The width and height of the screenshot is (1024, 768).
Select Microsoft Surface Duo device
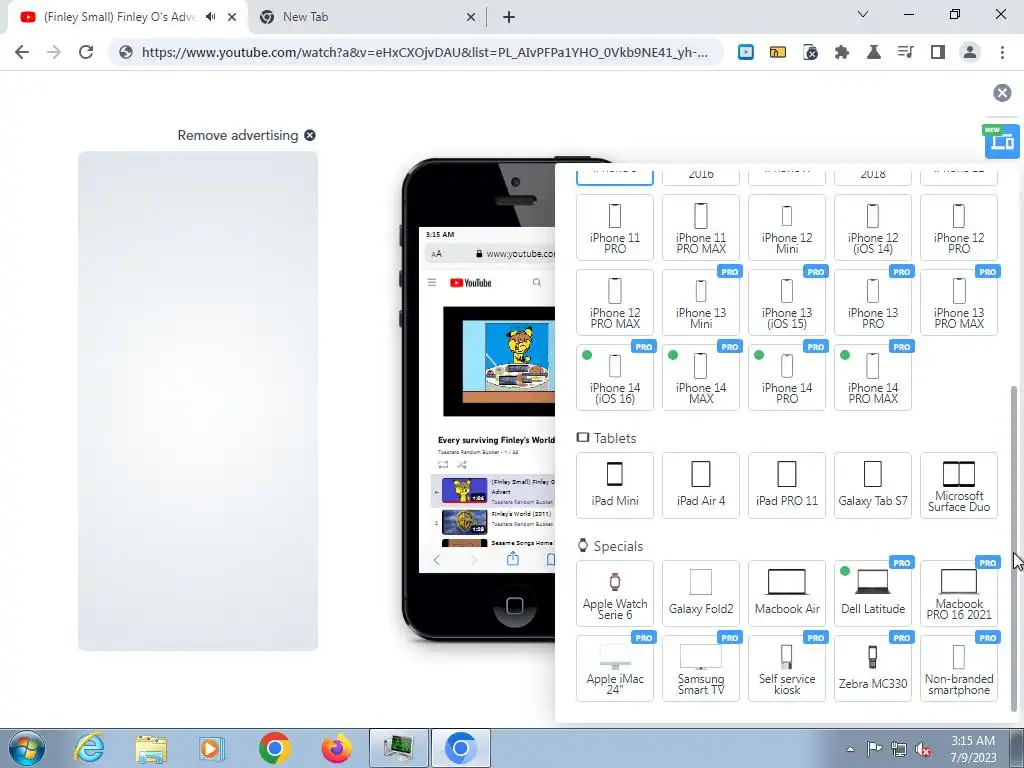click(959, 485)
